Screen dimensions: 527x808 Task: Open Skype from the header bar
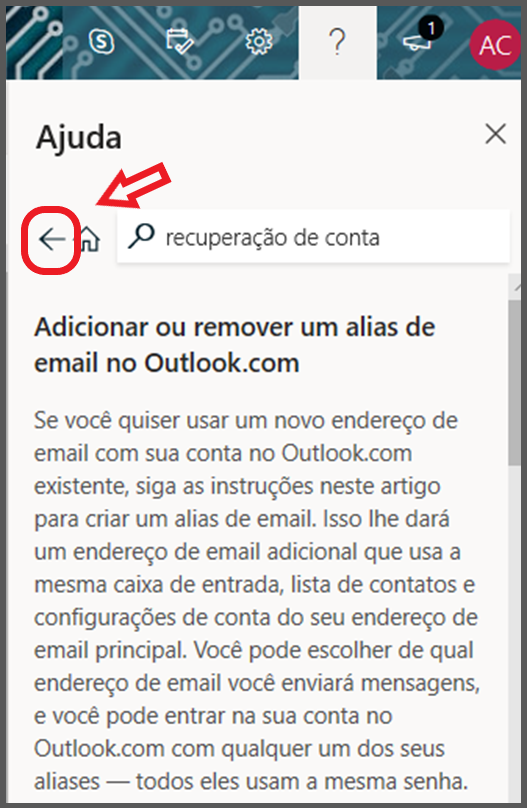tap(101, 41)
